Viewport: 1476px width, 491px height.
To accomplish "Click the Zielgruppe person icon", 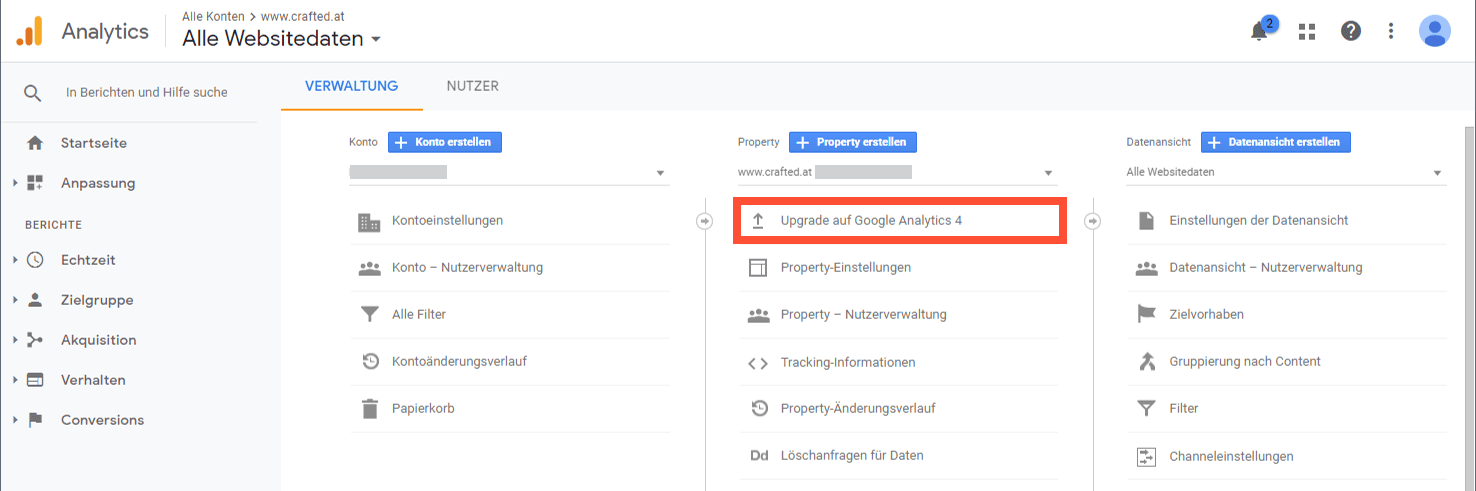I will click(35, 300).
